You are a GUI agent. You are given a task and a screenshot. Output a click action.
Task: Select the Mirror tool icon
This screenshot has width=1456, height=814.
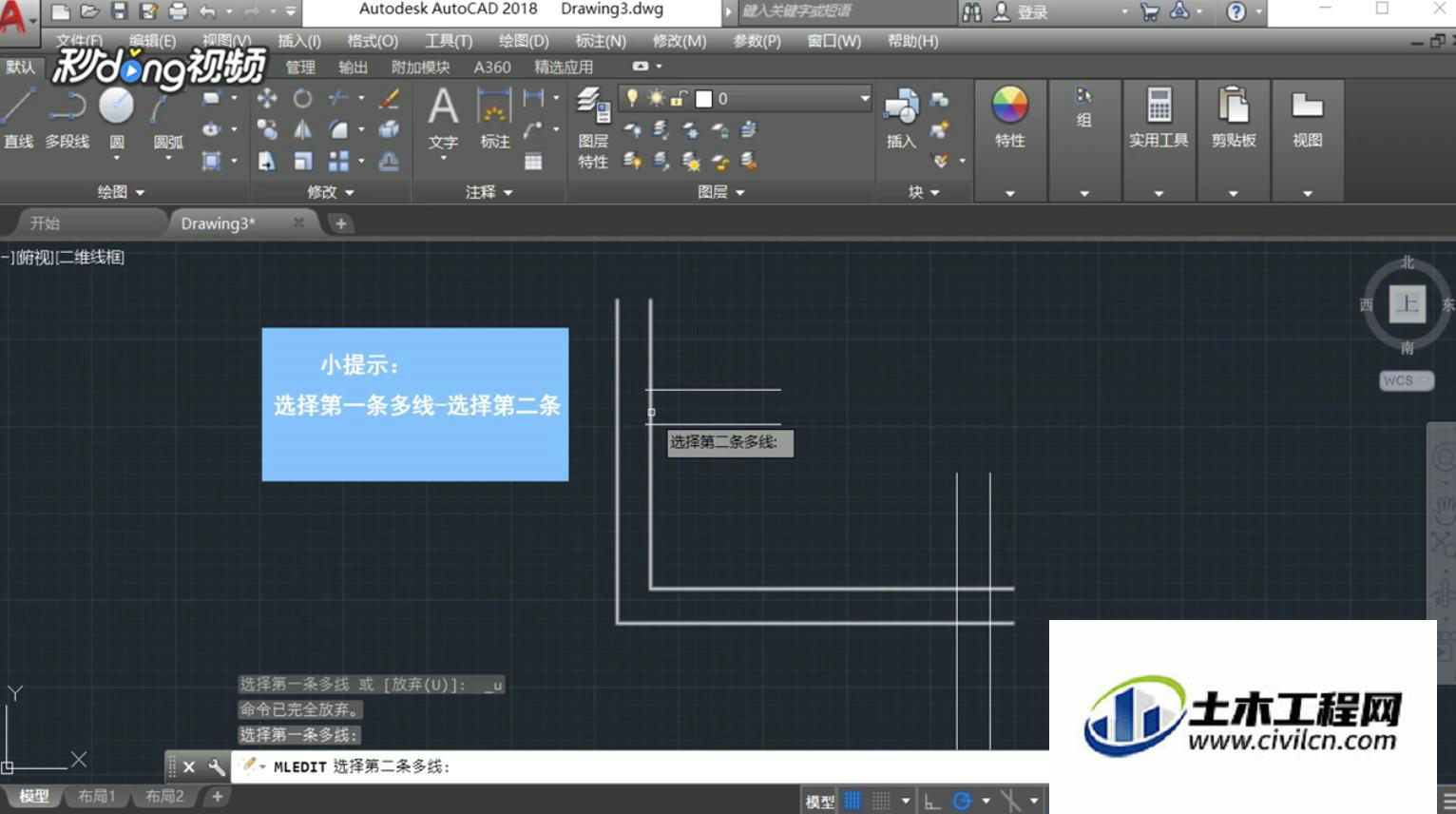click(302, 129)
